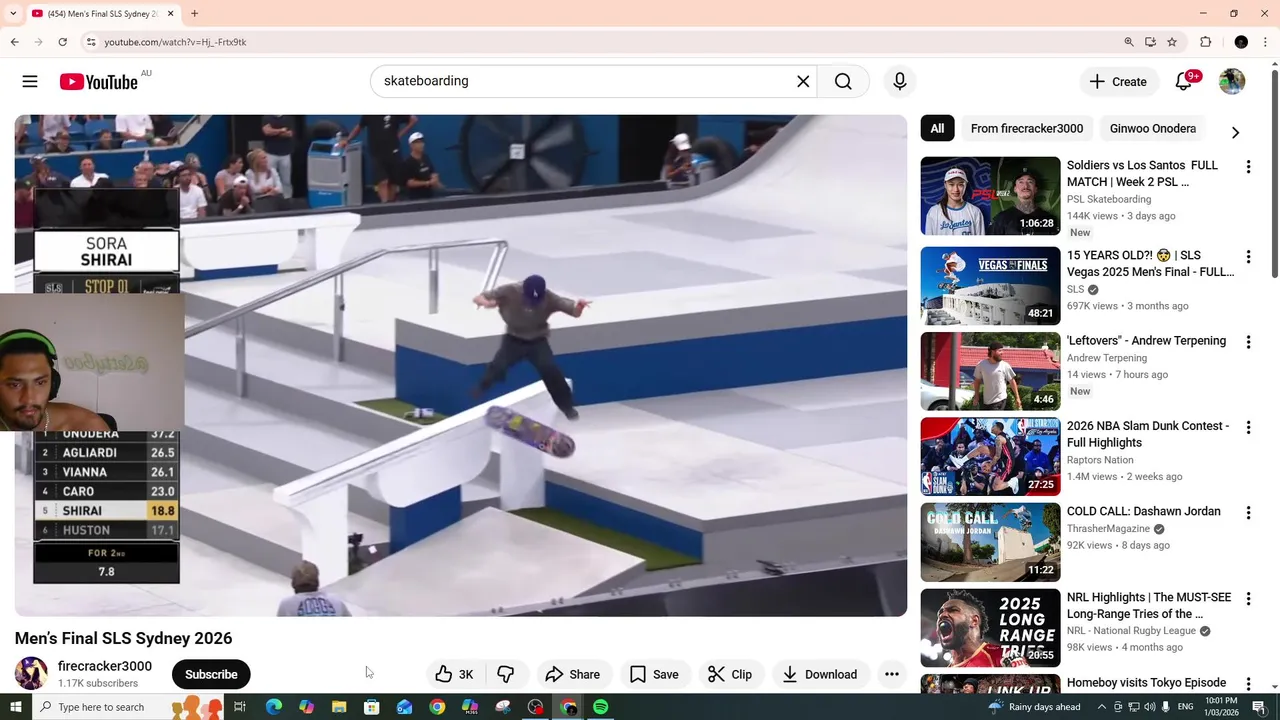This screenshot has width=1280, height=720.
Task: Share the video
Action: [572, 674]
